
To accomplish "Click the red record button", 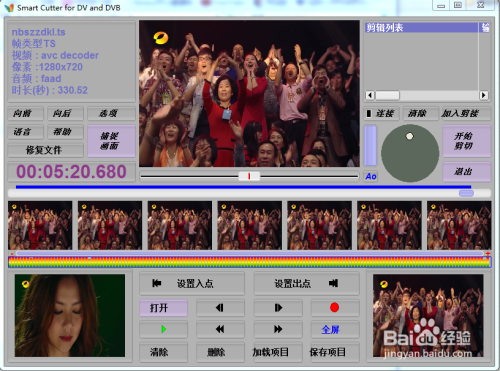I will (x=335, y=308).
